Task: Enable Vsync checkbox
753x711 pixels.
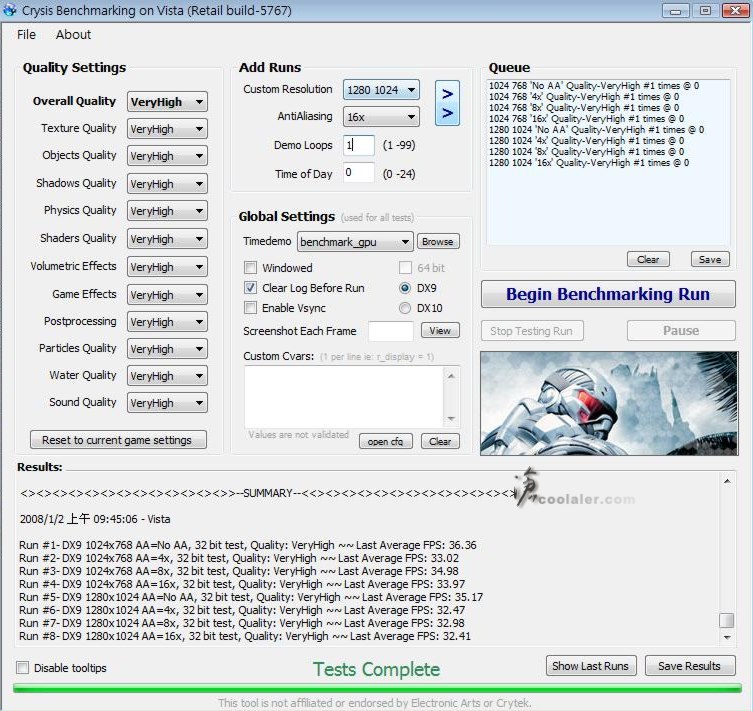Action: 250,308
